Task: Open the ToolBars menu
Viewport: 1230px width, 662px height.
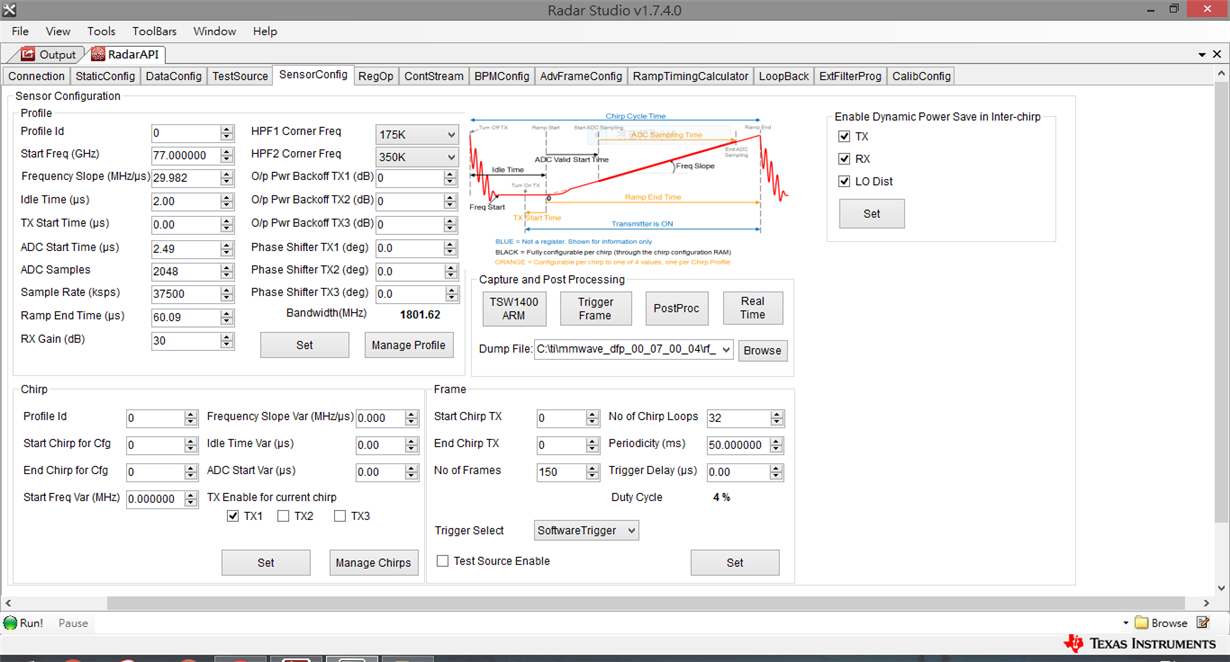Action: (x=154, y=31)
